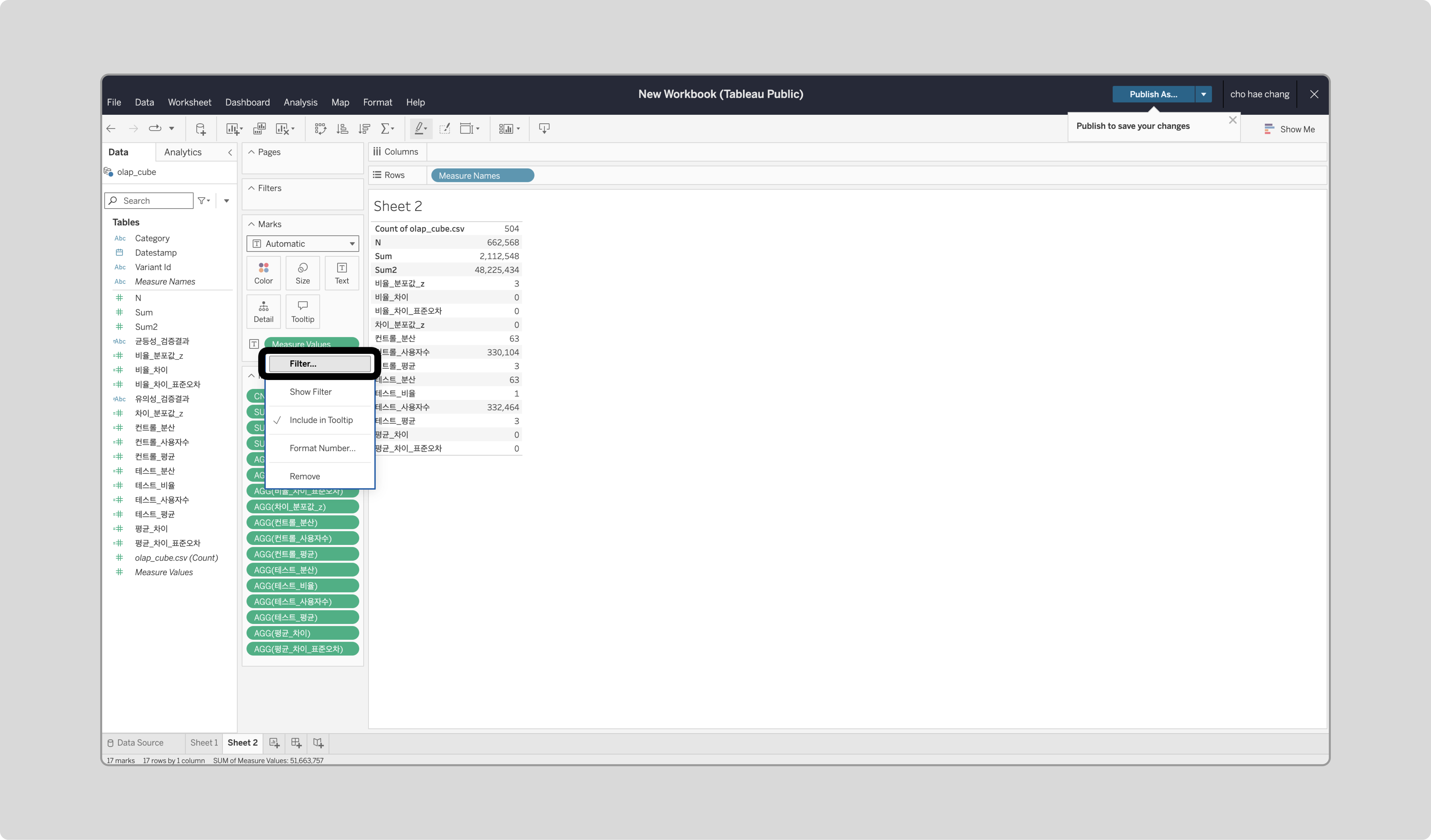Image resolution: width=1431 pixels, height=840 pixels.
Task: Click the Sheet 2 title text
Action: click(398, 206)
